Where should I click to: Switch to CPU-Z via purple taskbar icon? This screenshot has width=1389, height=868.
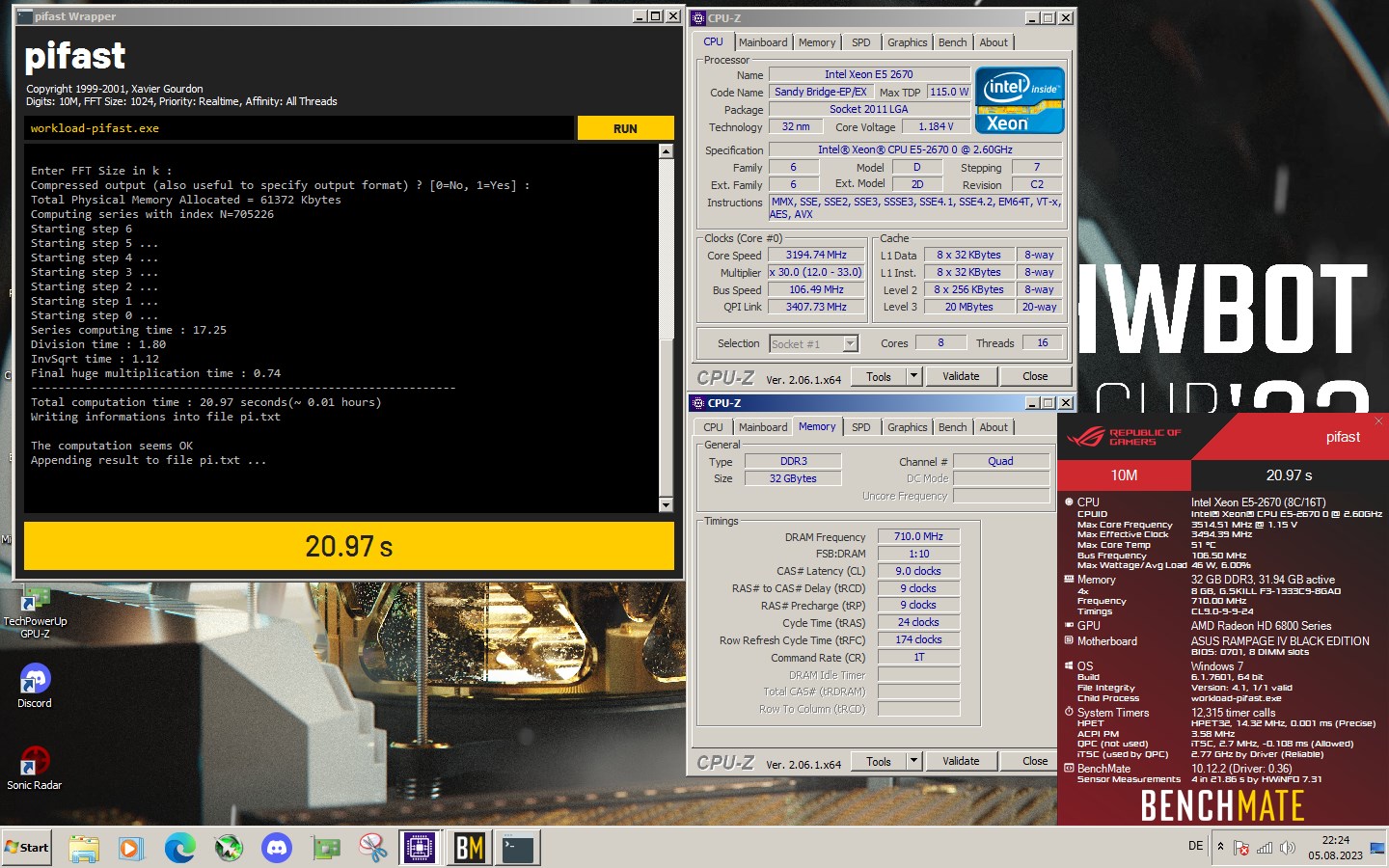click(419, 848)
